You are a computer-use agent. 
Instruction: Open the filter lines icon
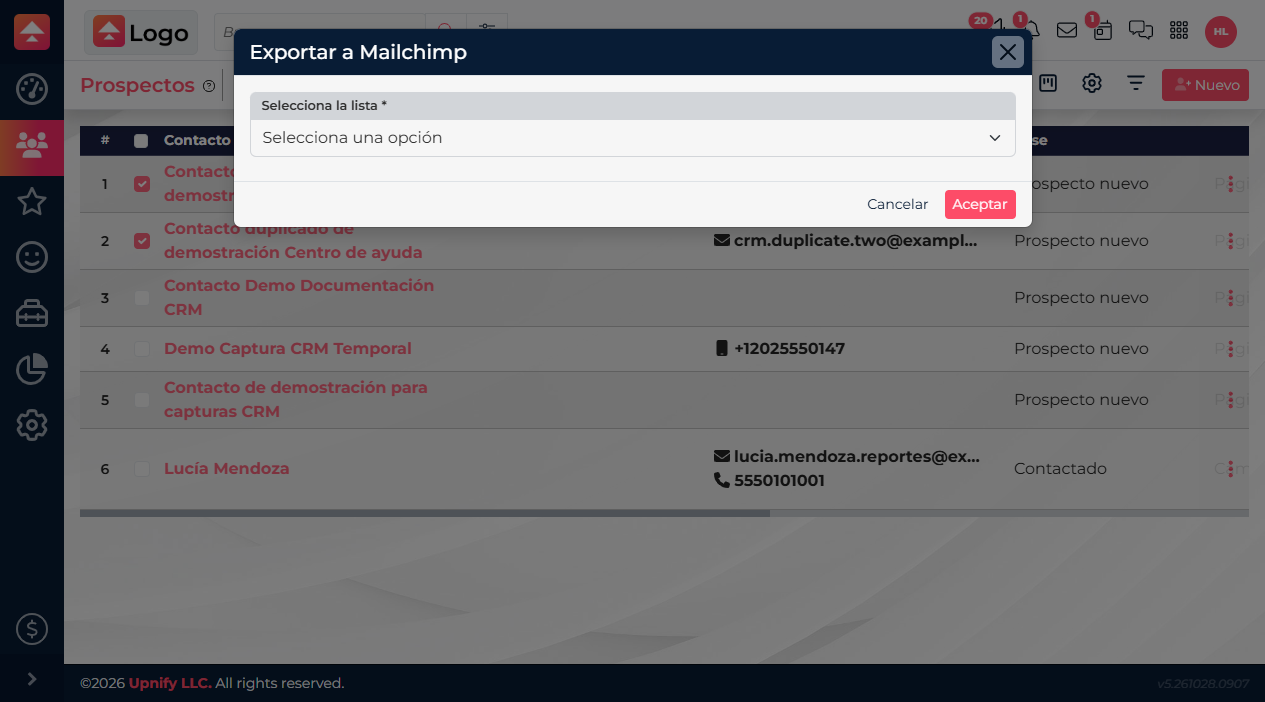tap(1136, 84)
